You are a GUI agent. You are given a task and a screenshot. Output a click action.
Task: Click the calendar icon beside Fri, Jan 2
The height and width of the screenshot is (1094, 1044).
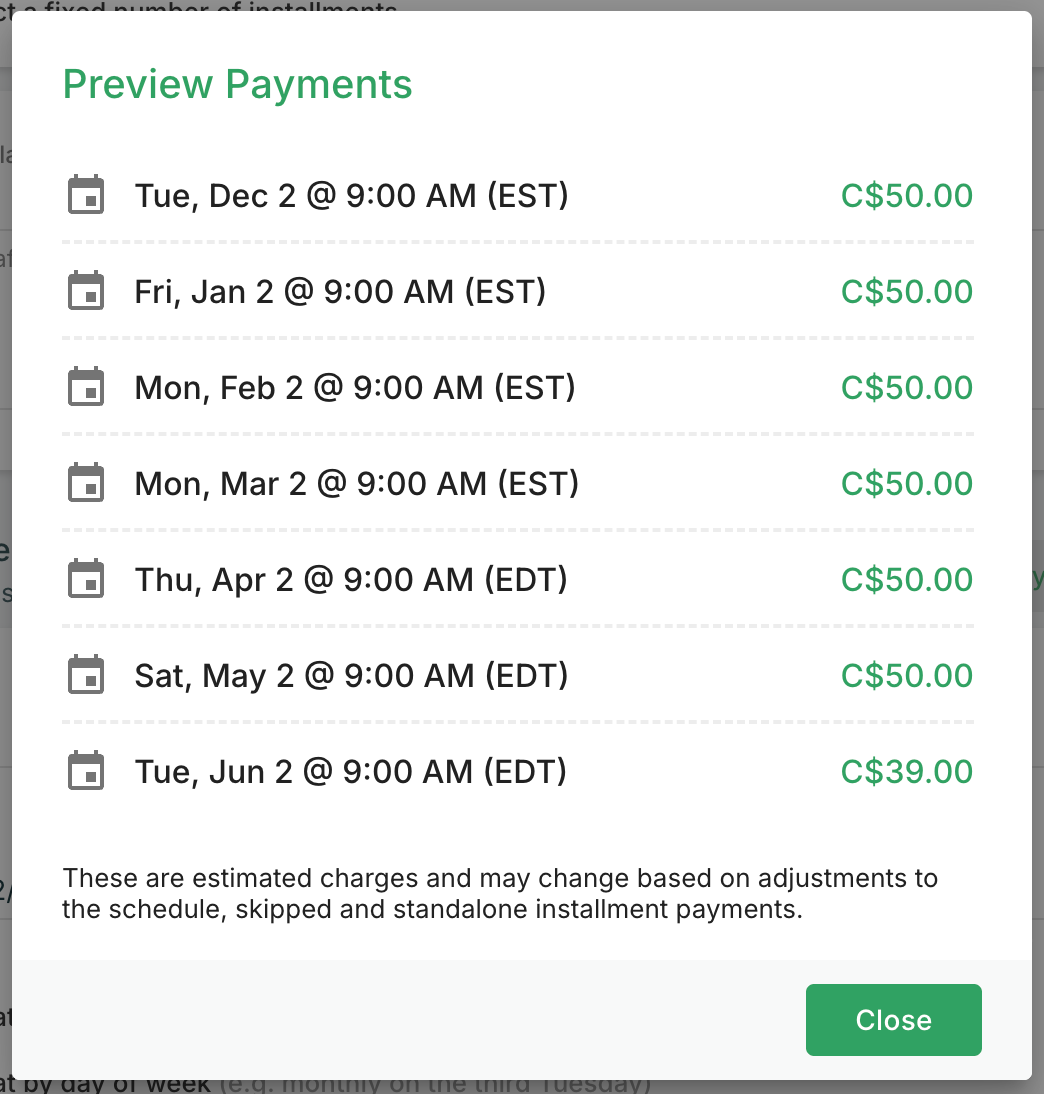(x=86, y=291)
